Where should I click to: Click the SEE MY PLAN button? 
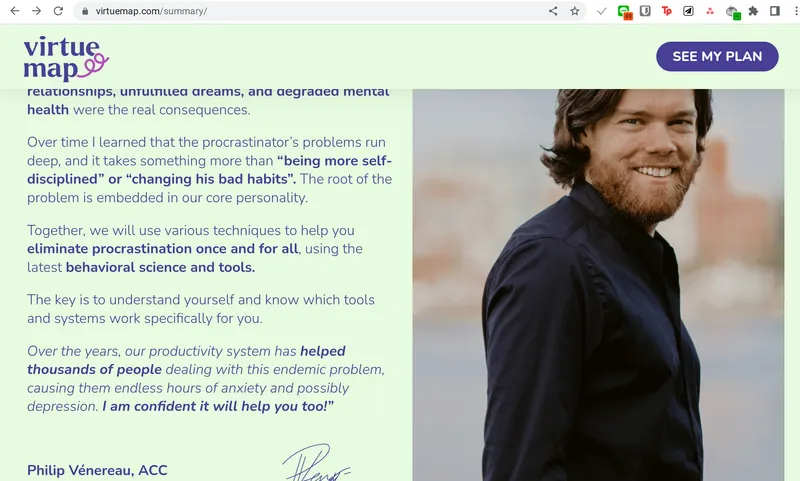(x=717, y=57)
